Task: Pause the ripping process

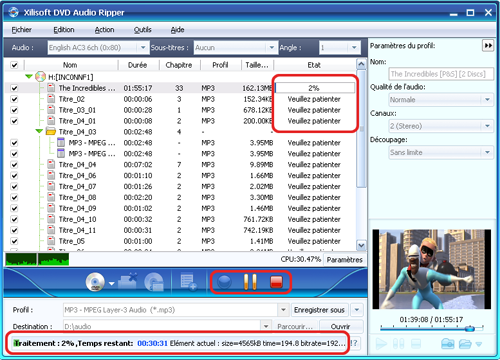Action: (250, 282)
